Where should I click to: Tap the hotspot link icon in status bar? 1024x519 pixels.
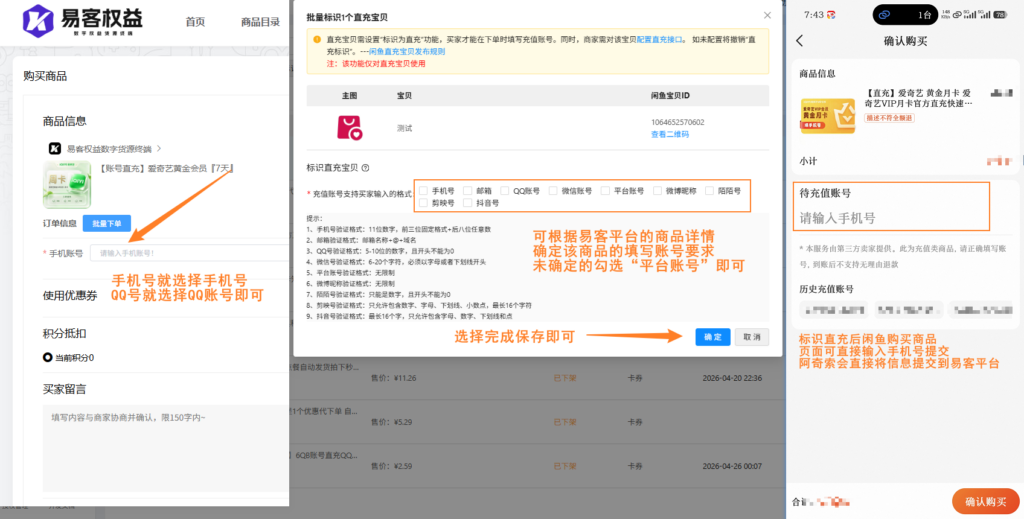click(x=957, y=14)
